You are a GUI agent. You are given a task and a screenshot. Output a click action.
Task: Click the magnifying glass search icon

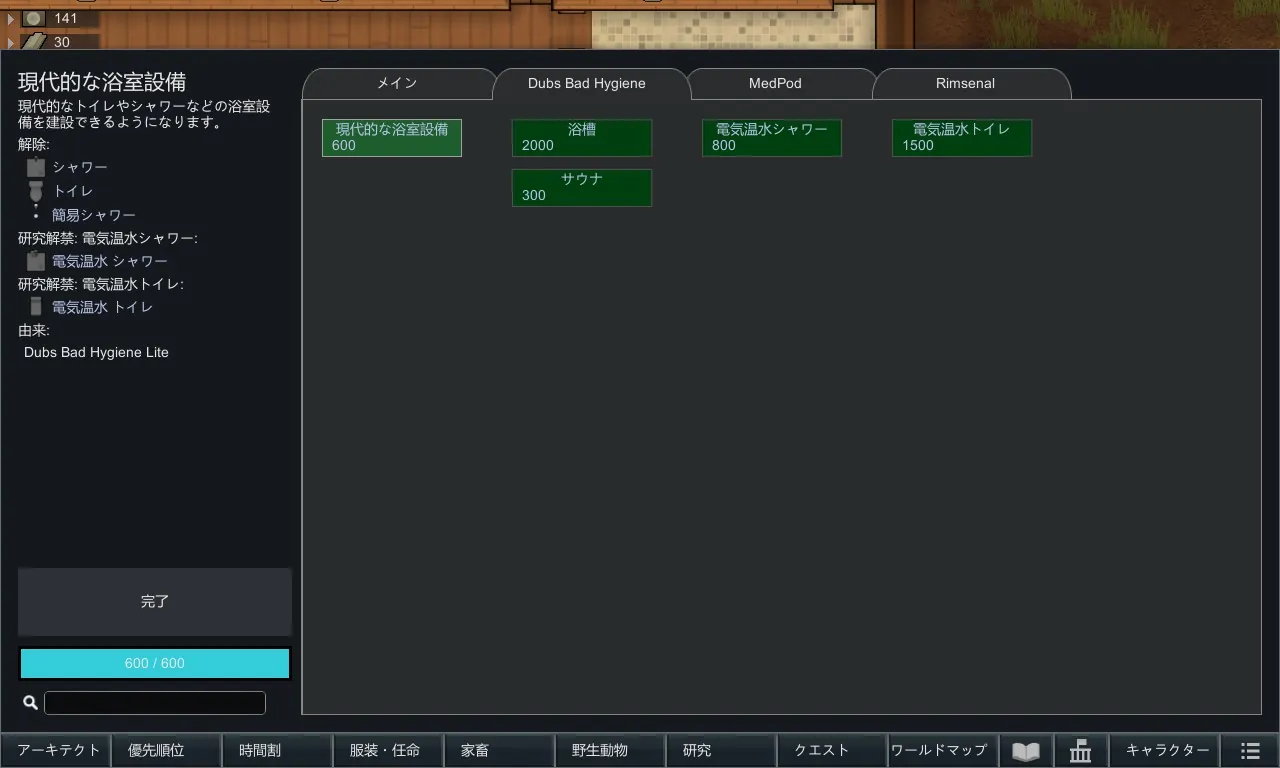pyautogui.click(x=30, y=703)
